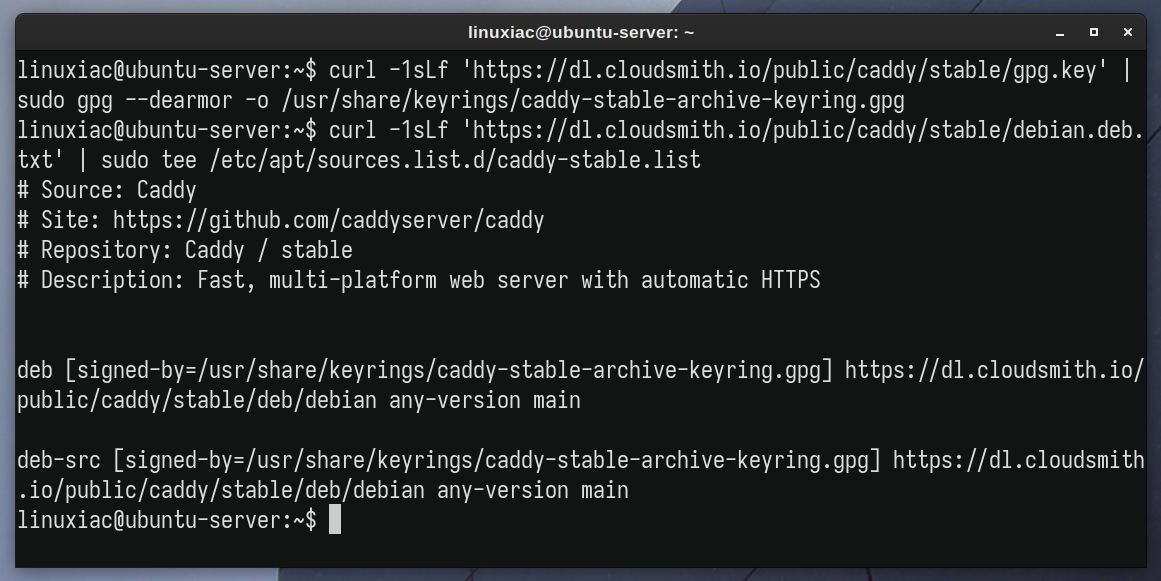The height and width of the screenshot is (581, 1161).
Task: Click the last linuxiac@ubuntu-server:~$ prompt
Action: 167,520
